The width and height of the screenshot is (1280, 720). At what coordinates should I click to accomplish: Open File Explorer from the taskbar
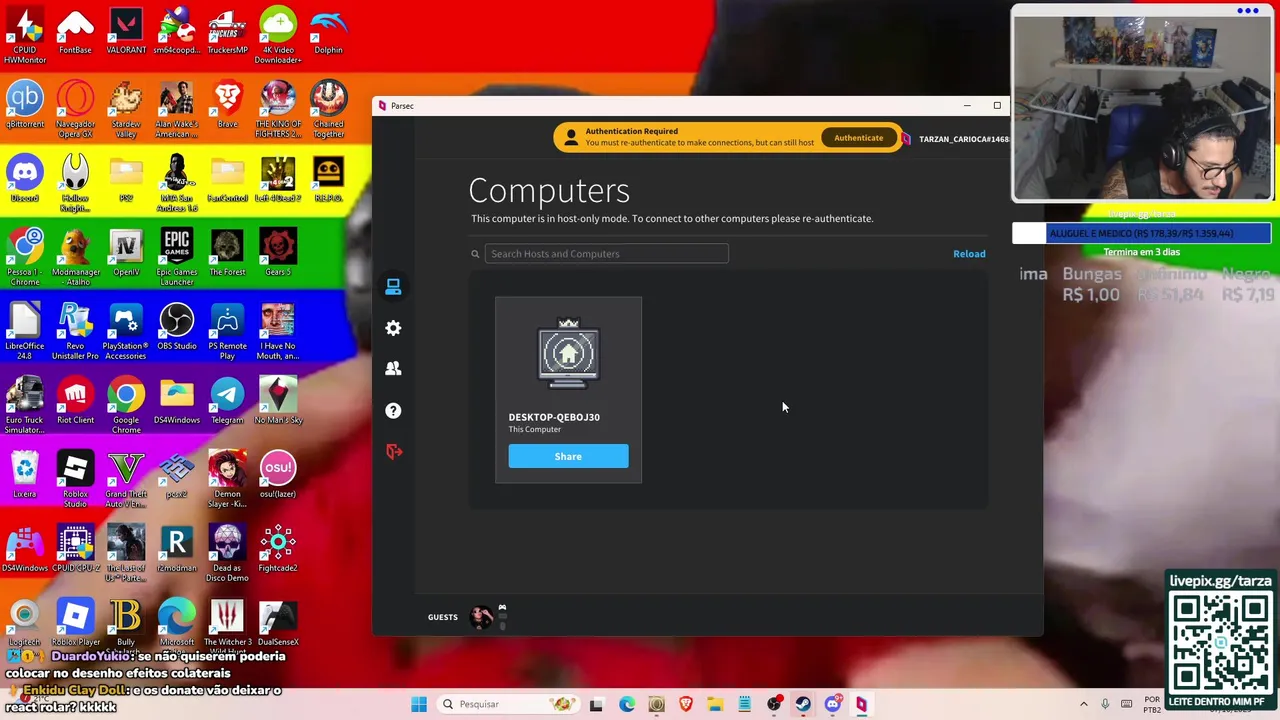tap(715, 704)
